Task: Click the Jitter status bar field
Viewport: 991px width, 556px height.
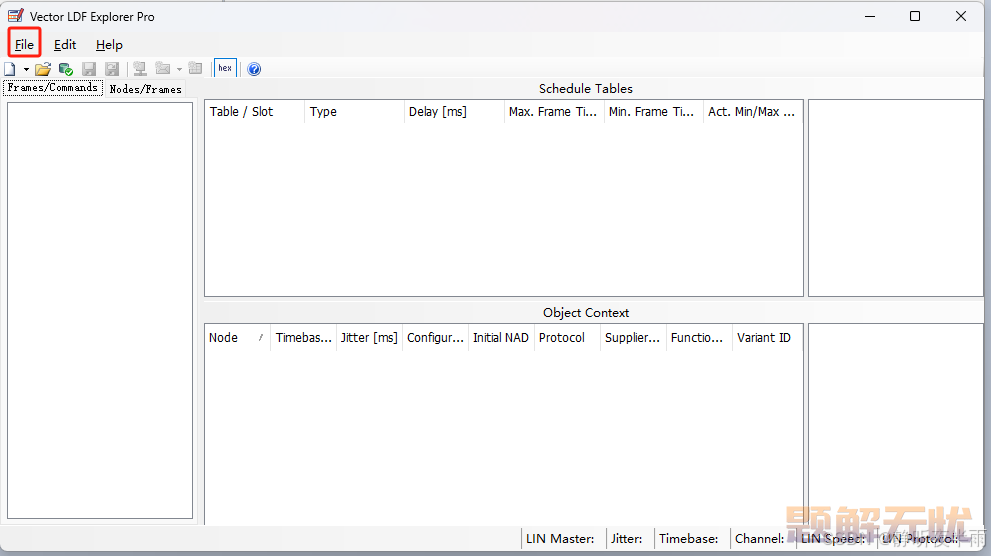Action: [629, 539]
